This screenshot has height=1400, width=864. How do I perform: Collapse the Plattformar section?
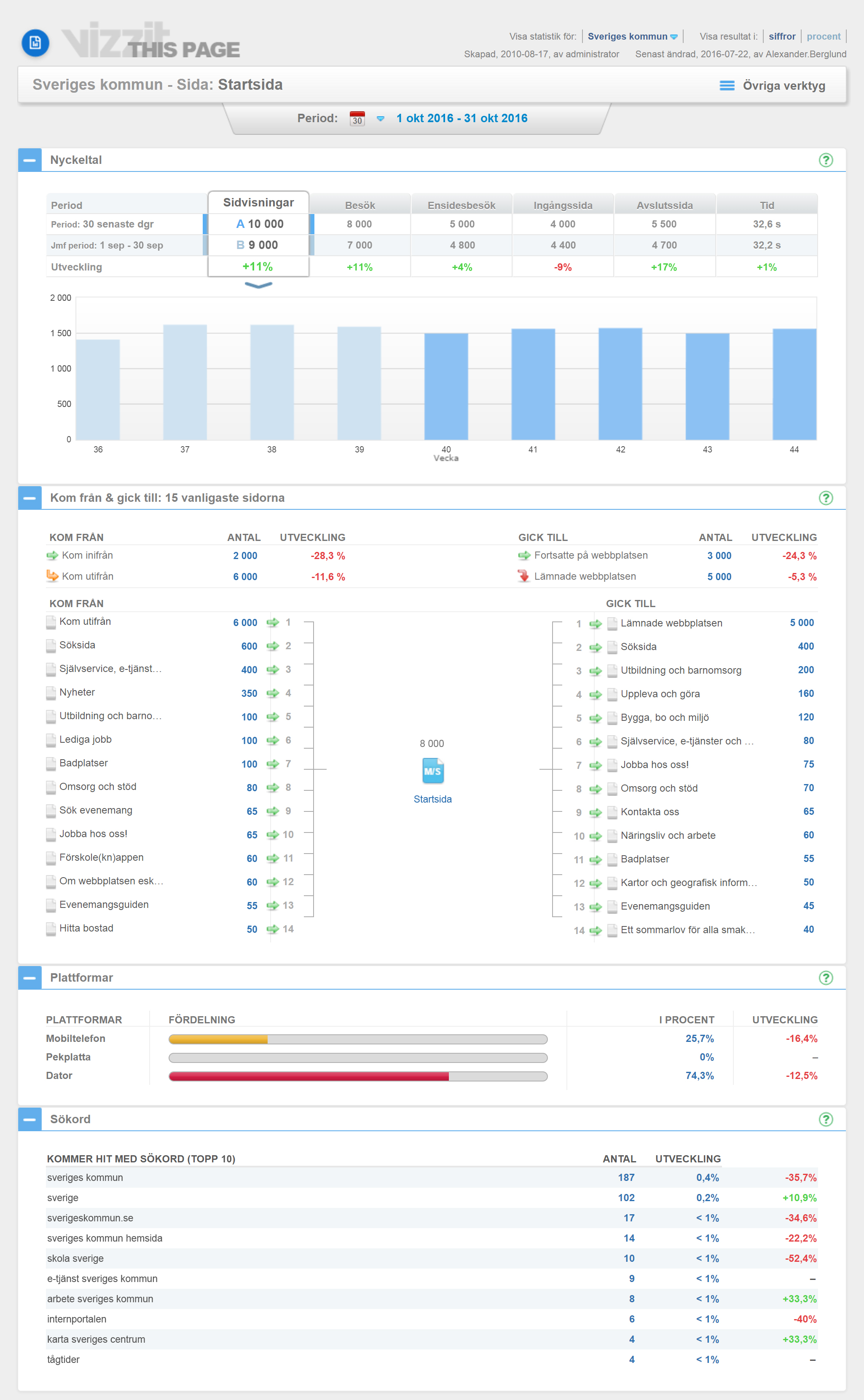point(30,977)
